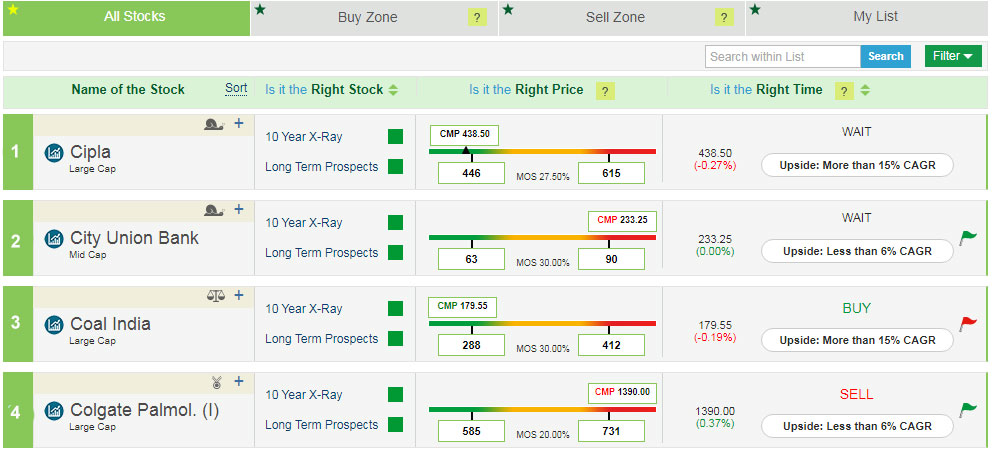The image size is (994, 458).
Task: Click the snail icon on Cipla row
Action: pyautogui.click(x=214, y=124)
